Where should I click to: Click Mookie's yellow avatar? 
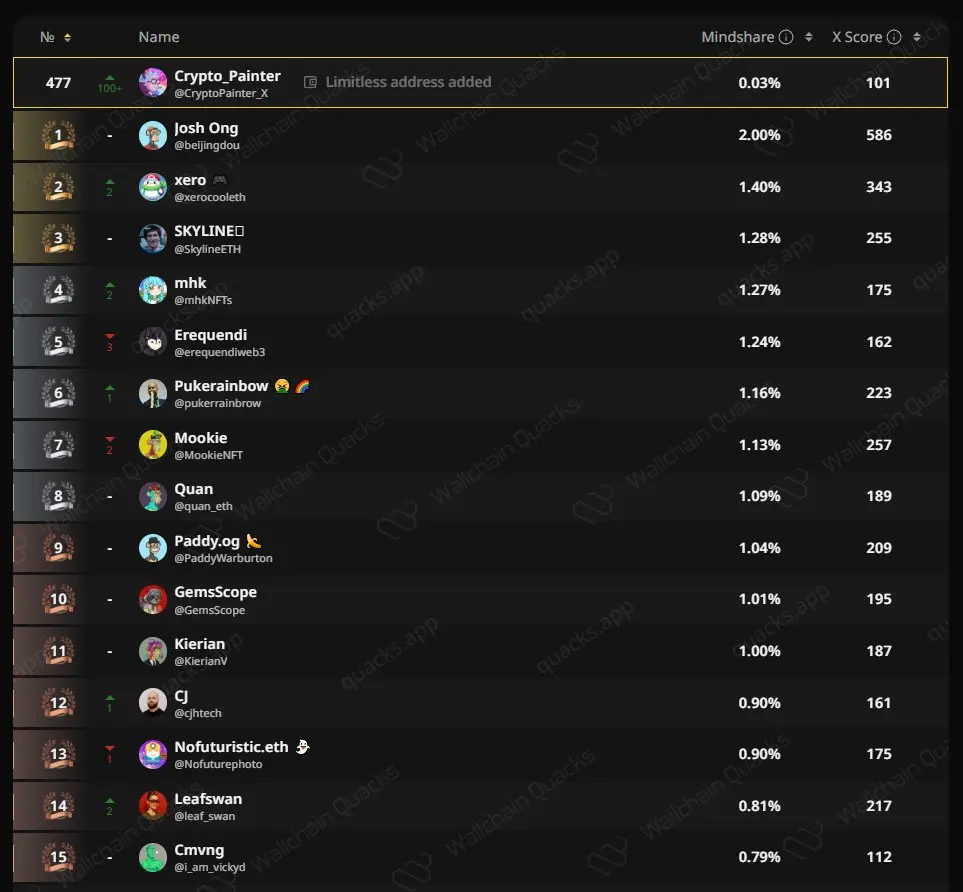(x=153, y=445)
